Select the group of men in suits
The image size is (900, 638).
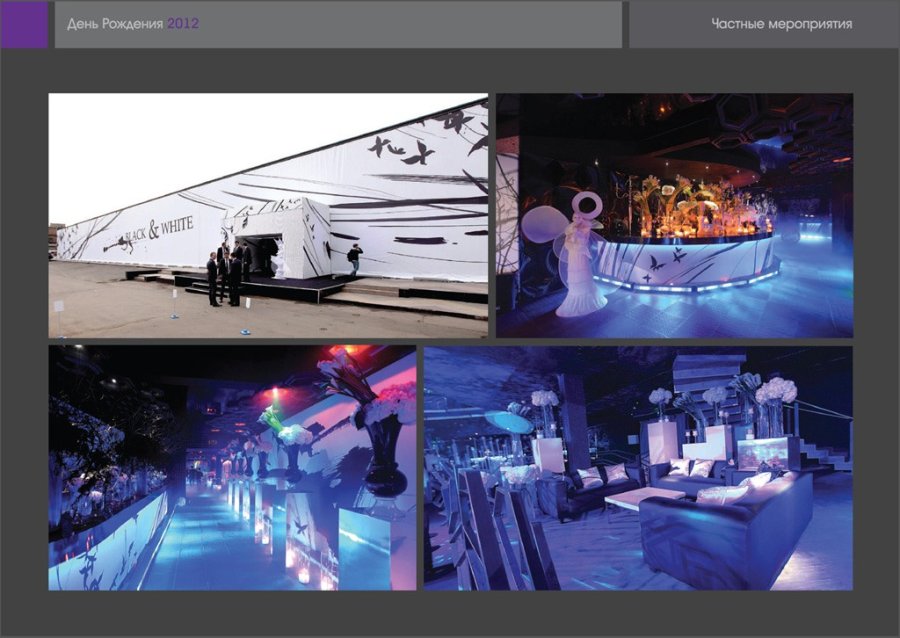click(x=227, y=272)
